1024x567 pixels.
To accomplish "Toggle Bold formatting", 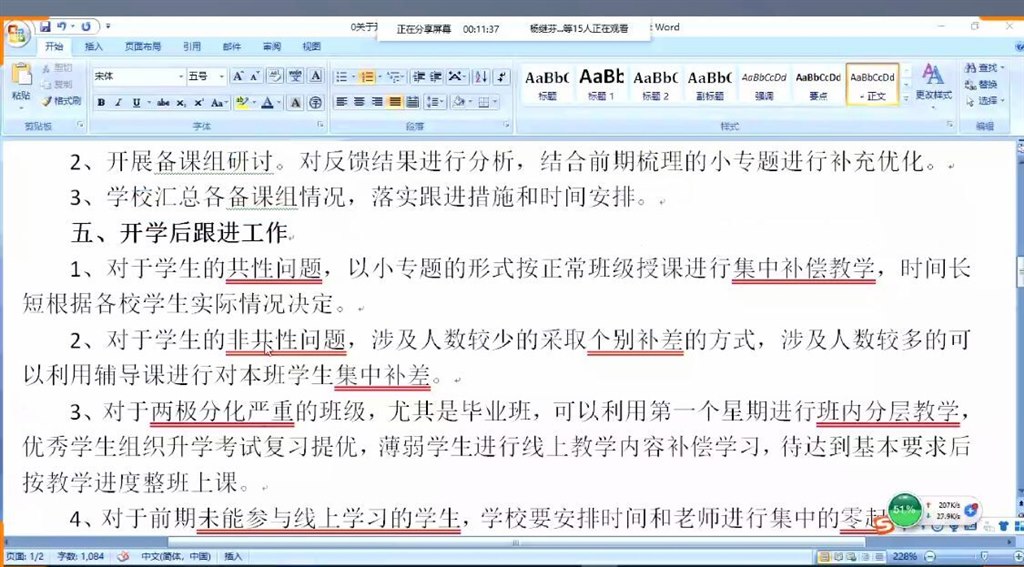I will coord(101,103).
